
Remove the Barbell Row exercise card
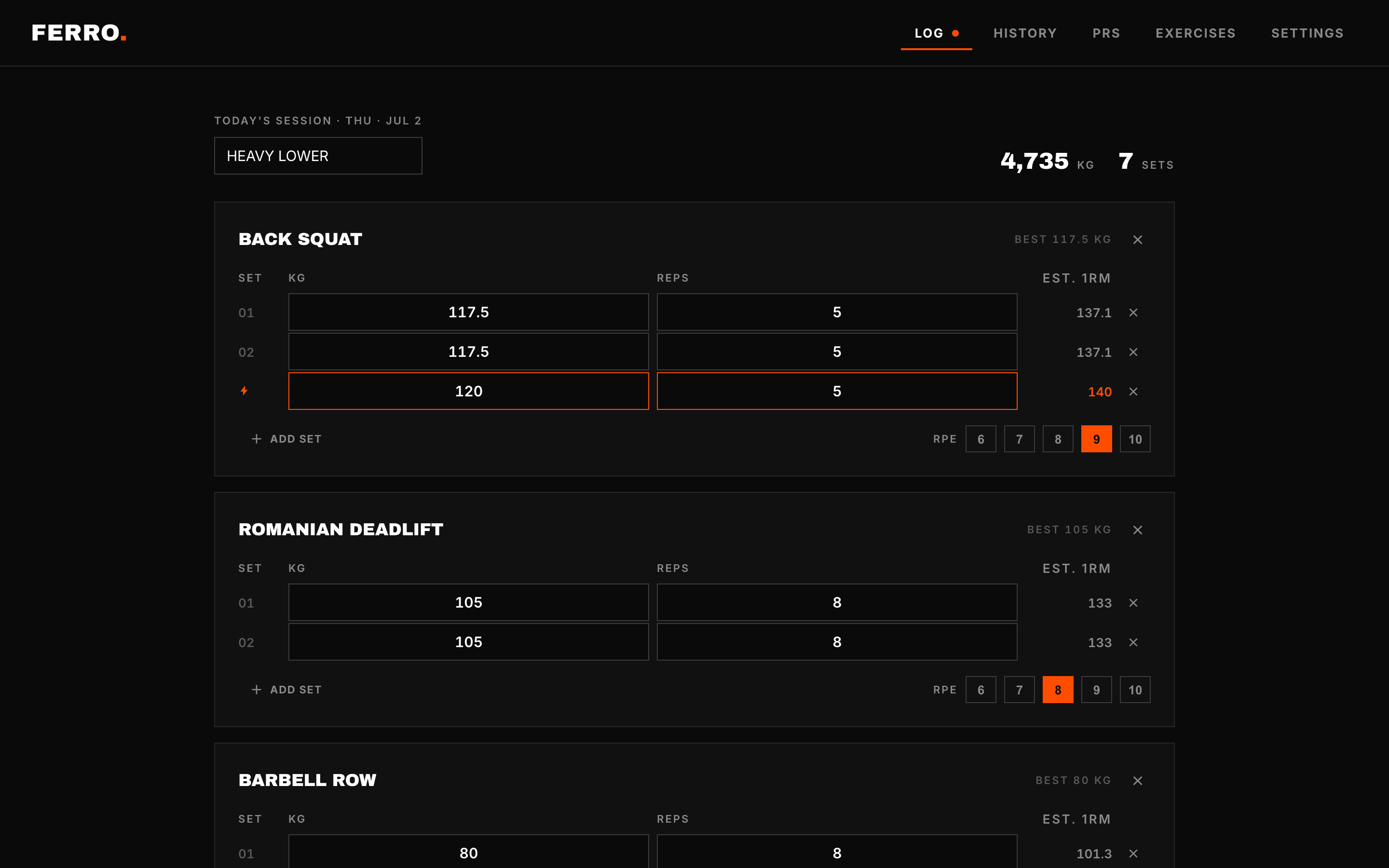(x=1138, y=781)
